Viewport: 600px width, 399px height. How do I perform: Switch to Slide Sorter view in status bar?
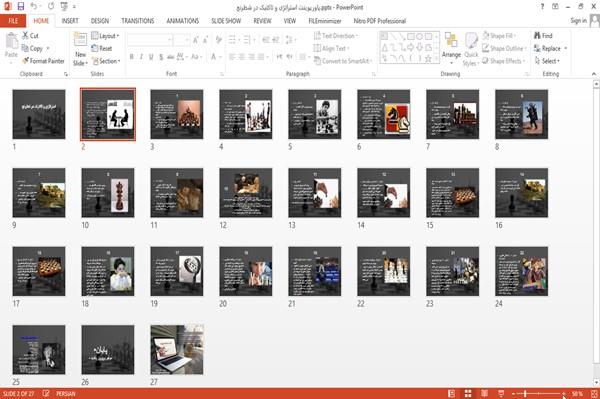(468, 394)
